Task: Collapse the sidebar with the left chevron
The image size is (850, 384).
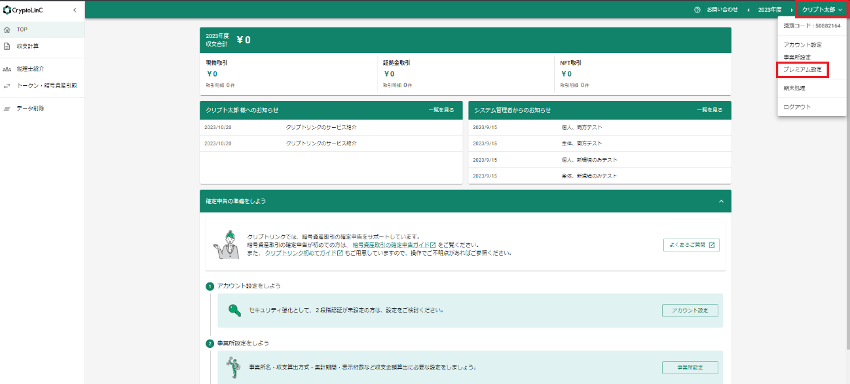Action: [x=74, y=10]
